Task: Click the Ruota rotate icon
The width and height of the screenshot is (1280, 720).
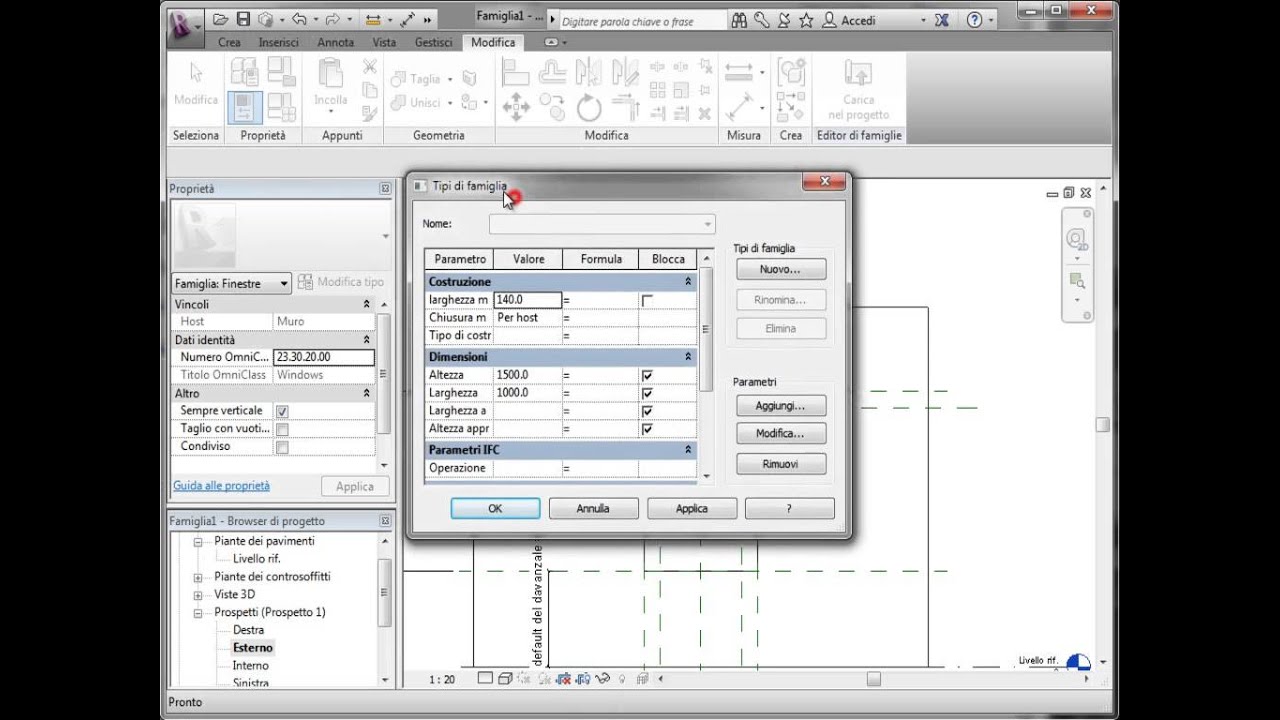Action: (x=589, y=106)
